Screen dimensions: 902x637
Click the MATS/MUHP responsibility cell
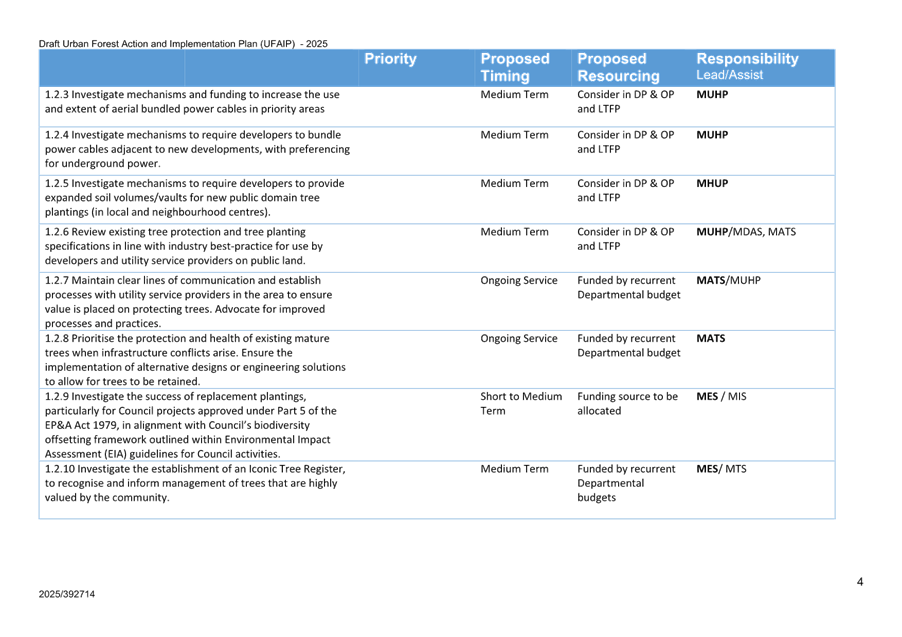(728, 281)
